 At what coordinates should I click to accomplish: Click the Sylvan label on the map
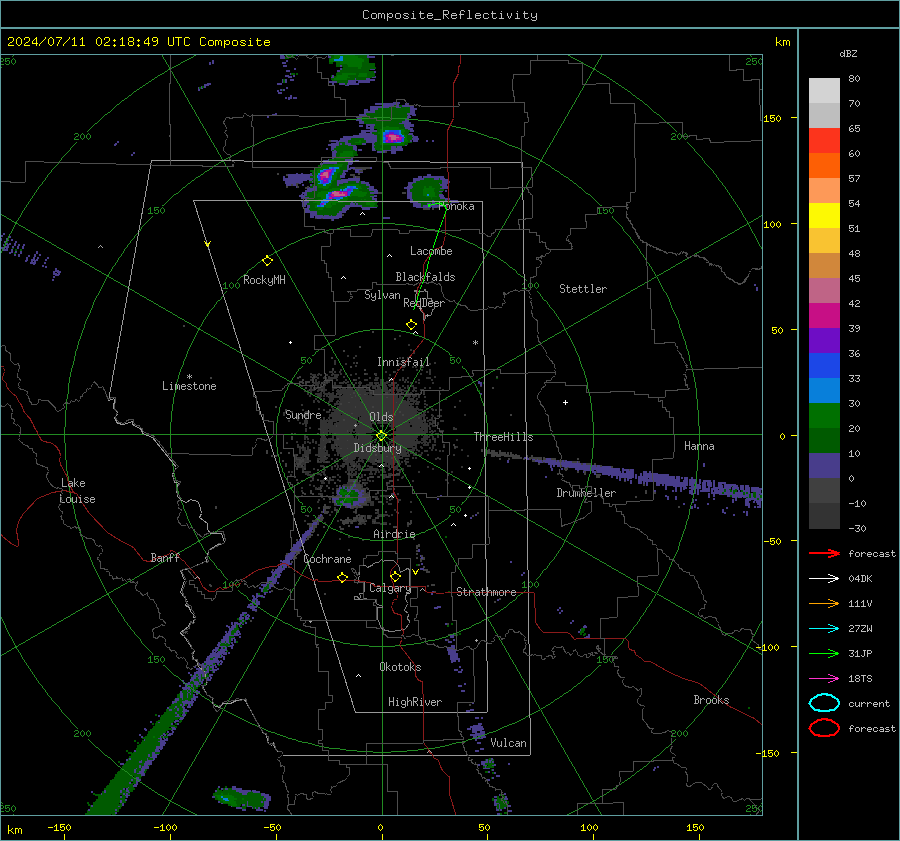click(382, 295)
